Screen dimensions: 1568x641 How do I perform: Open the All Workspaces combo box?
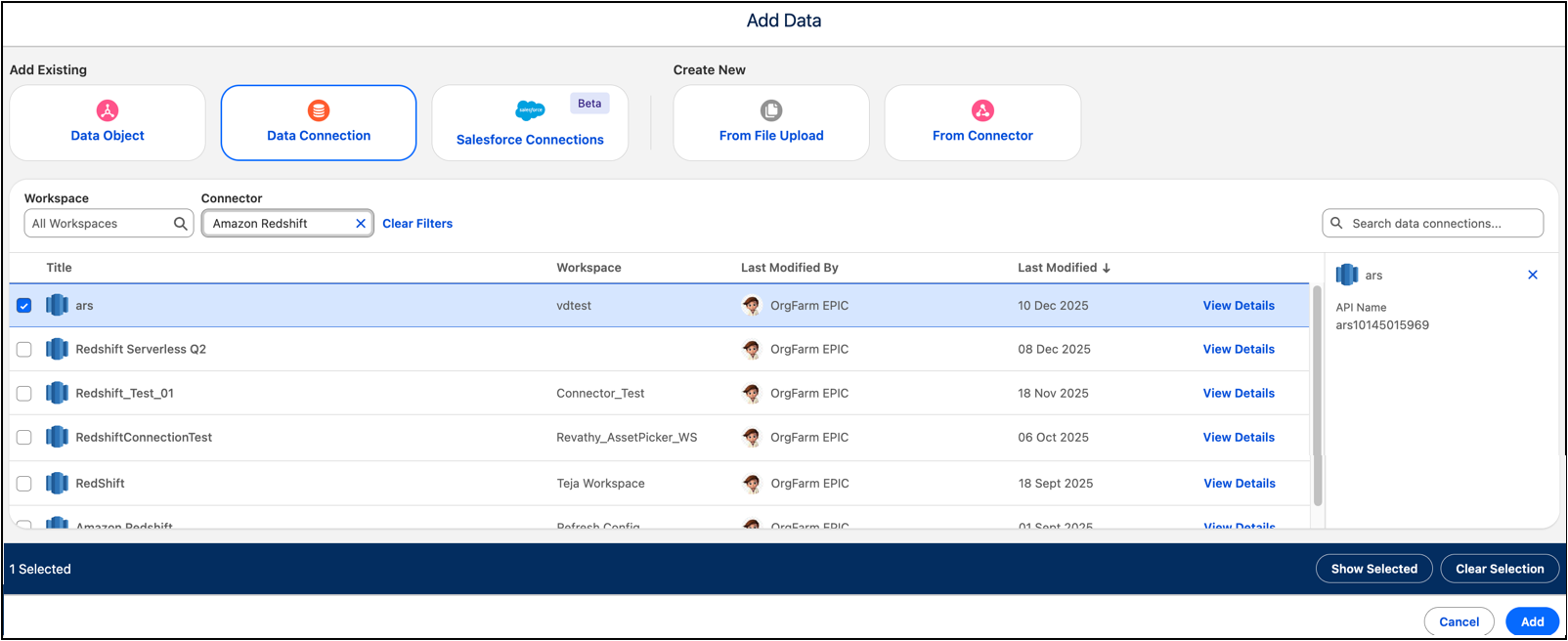click(x=109, y=224)
